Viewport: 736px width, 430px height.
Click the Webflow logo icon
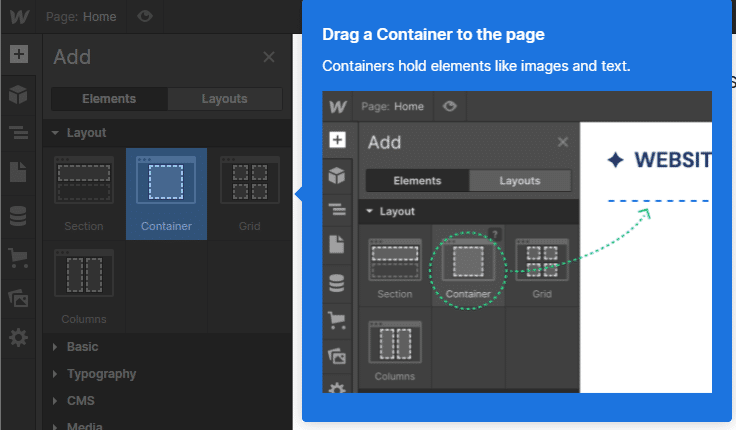pos(17,16)
